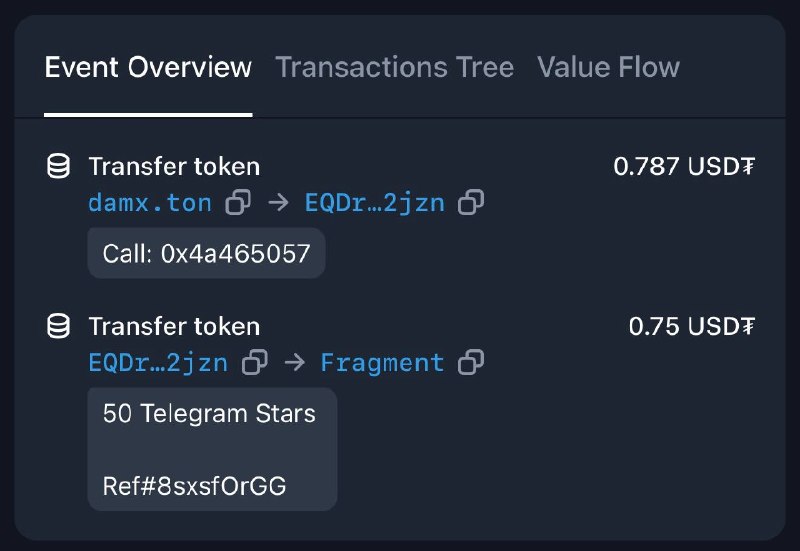The image size is (800, 551).
Task: Copy the damx.ton address
Action: pyautogui.click(x=238, y=203)
